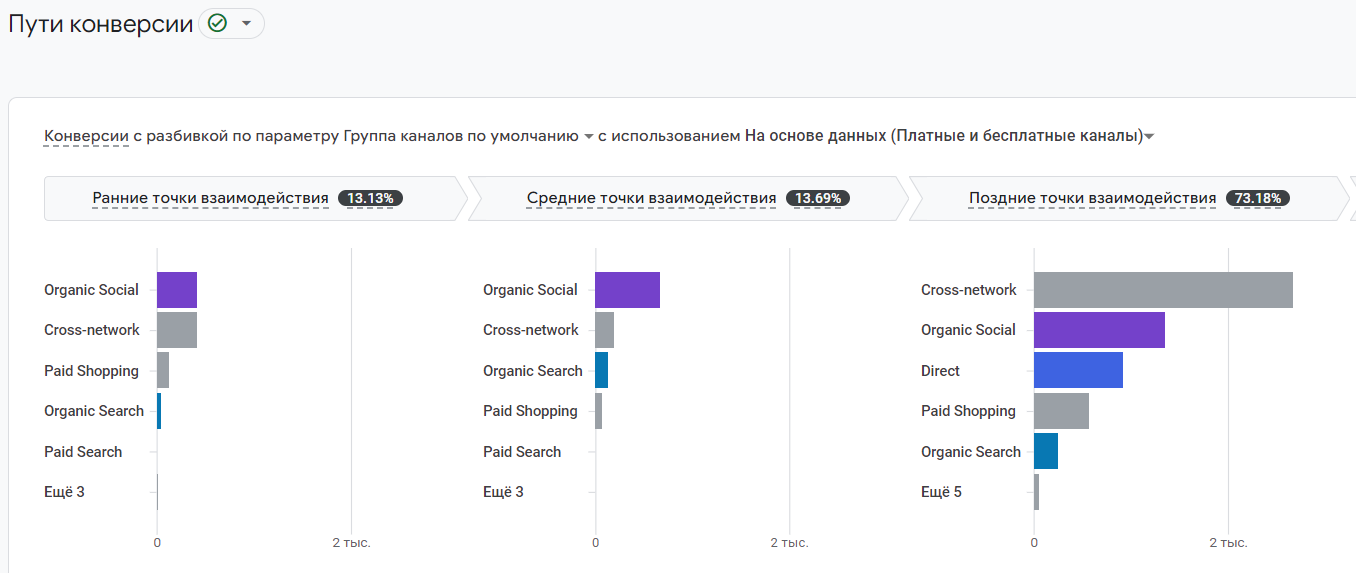Click the Ещё 3 label in early chart

64,492
